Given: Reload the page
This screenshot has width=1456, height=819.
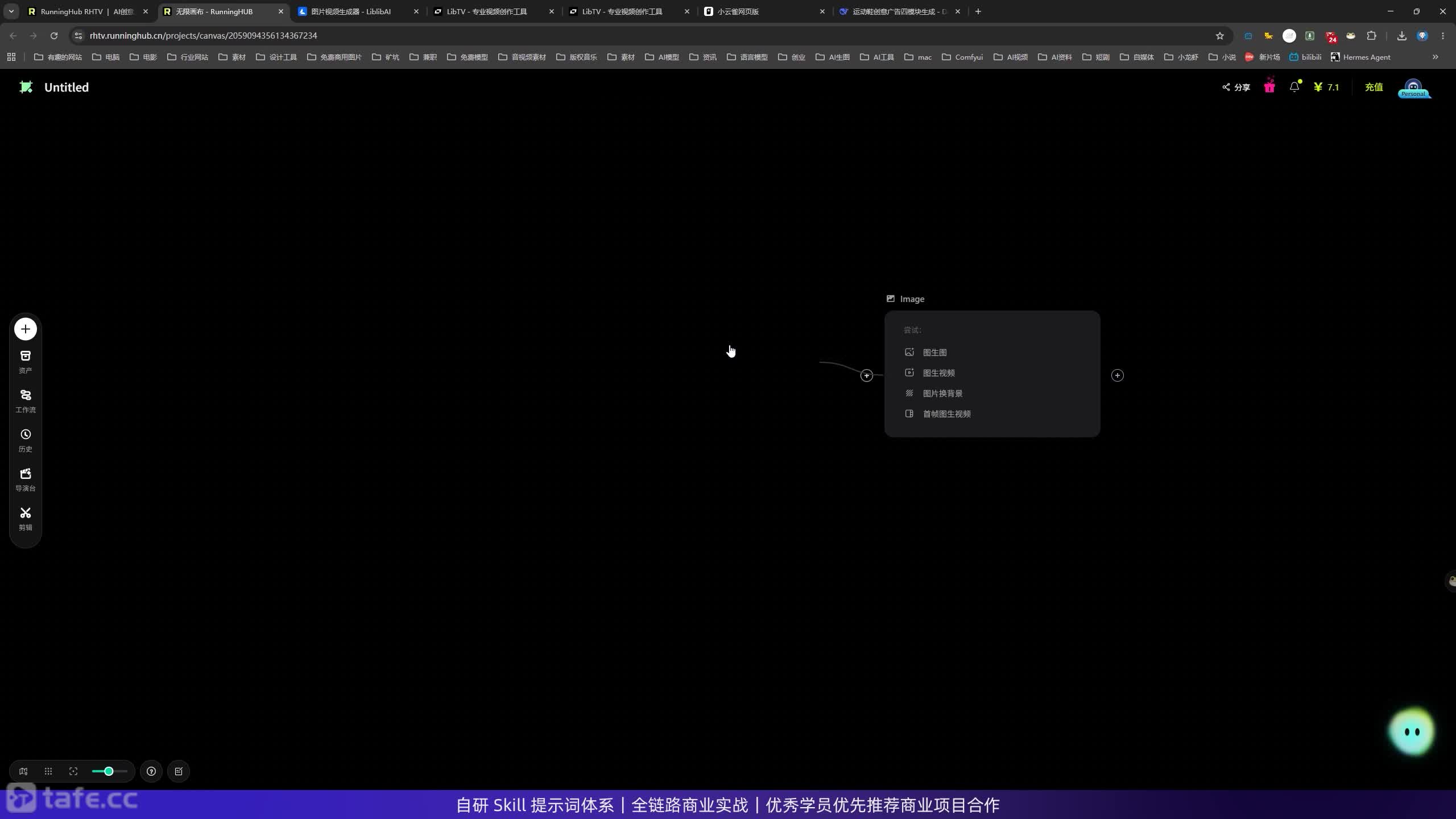Looking at the screenshot, I should coord(54,36).
